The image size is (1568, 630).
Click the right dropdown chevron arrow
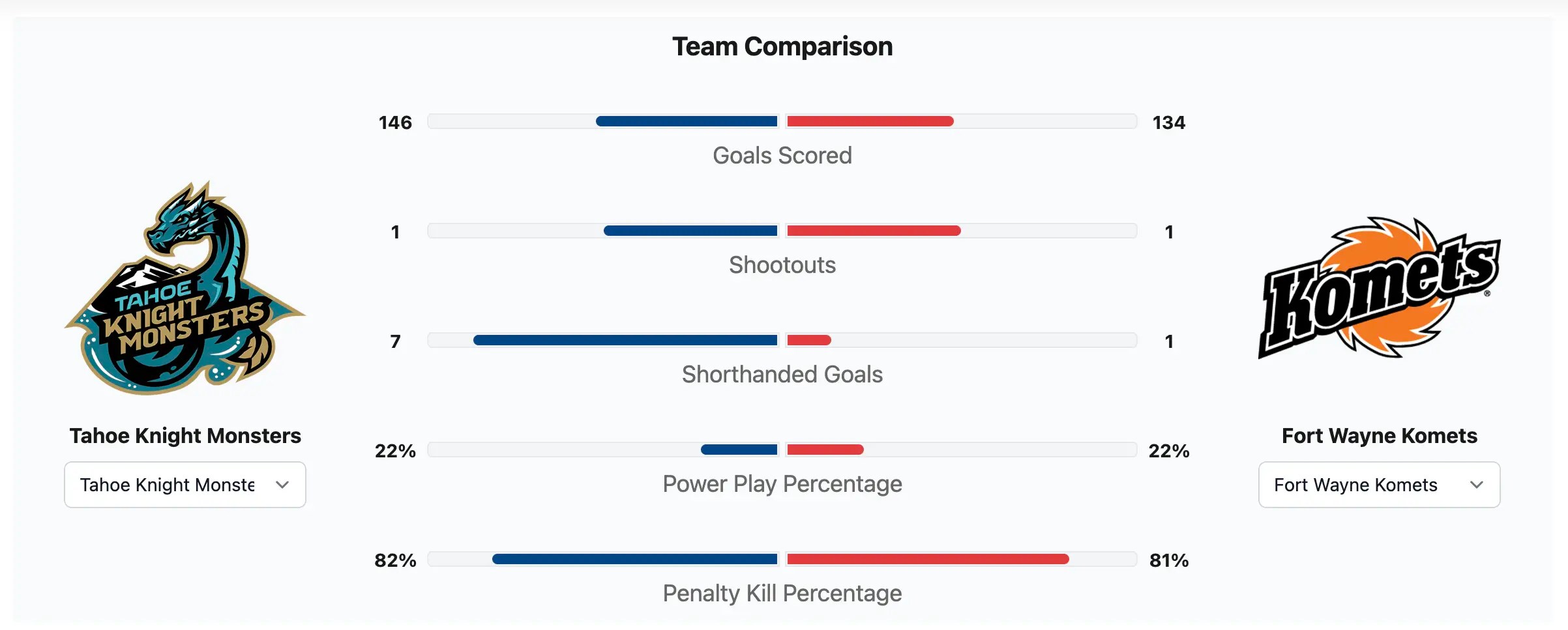pos(1477,485)
